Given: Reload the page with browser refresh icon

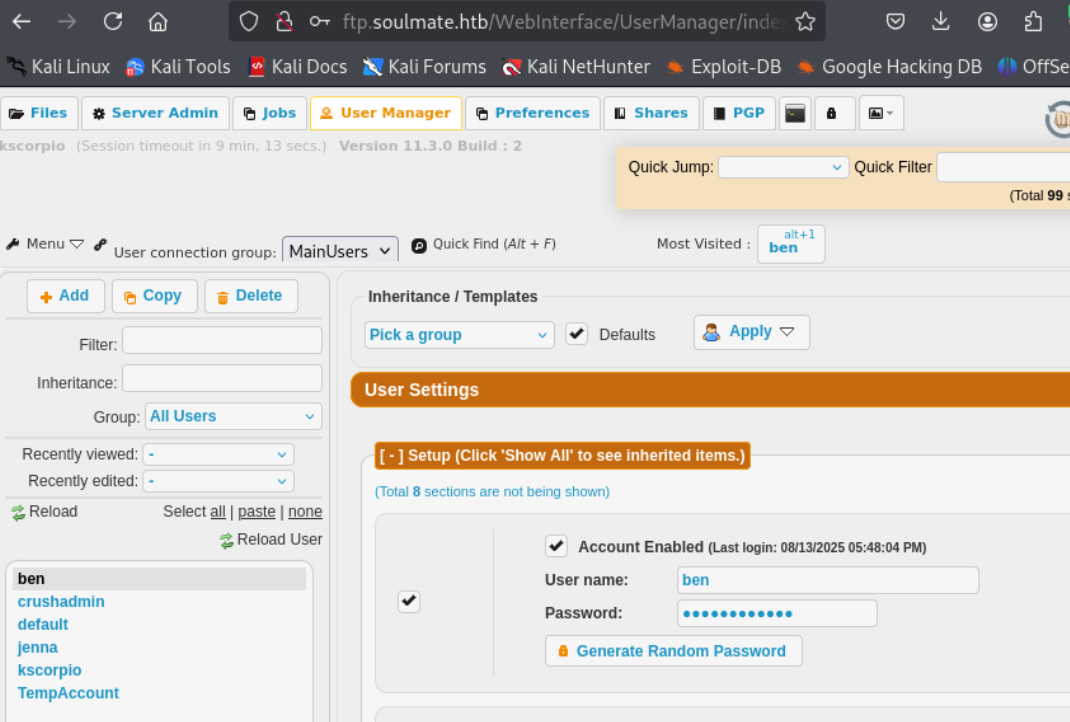Looking at the screenshot, I should 113,21.
